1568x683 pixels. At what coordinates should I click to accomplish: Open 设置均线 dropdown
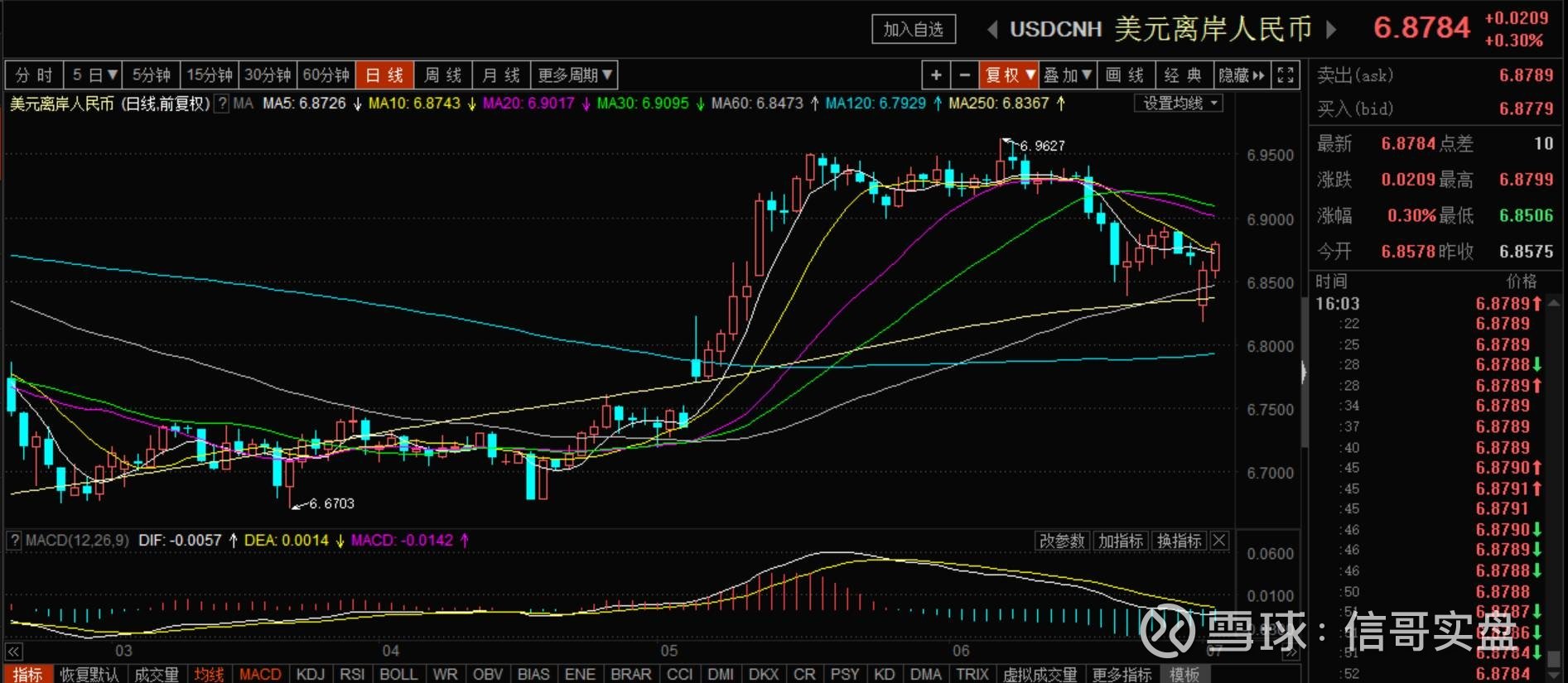1179,103
